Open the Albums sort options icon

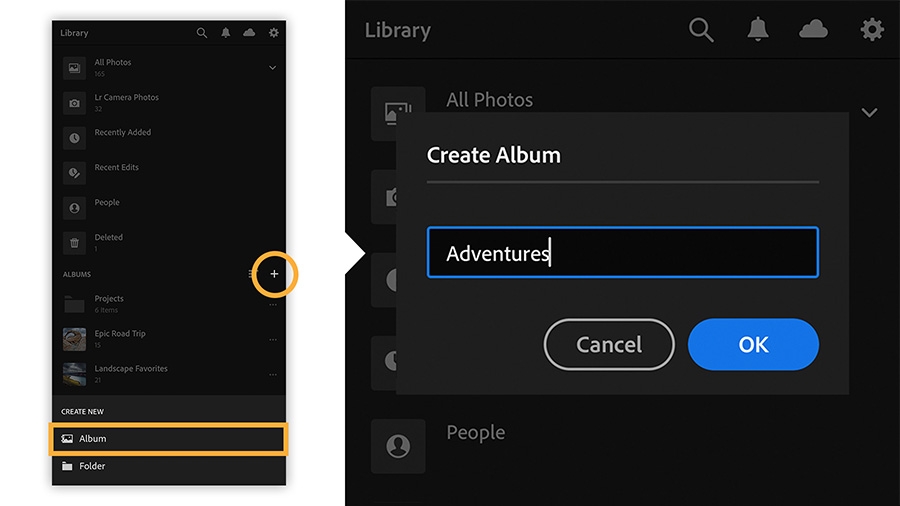(x=254, y=274)
